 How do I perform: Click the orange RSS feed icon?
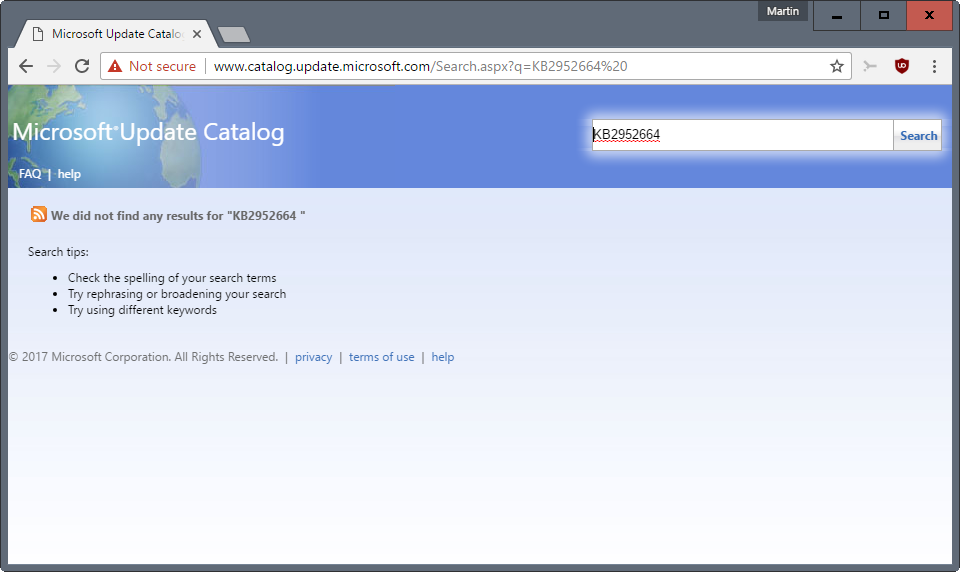[x=39, y=214]
